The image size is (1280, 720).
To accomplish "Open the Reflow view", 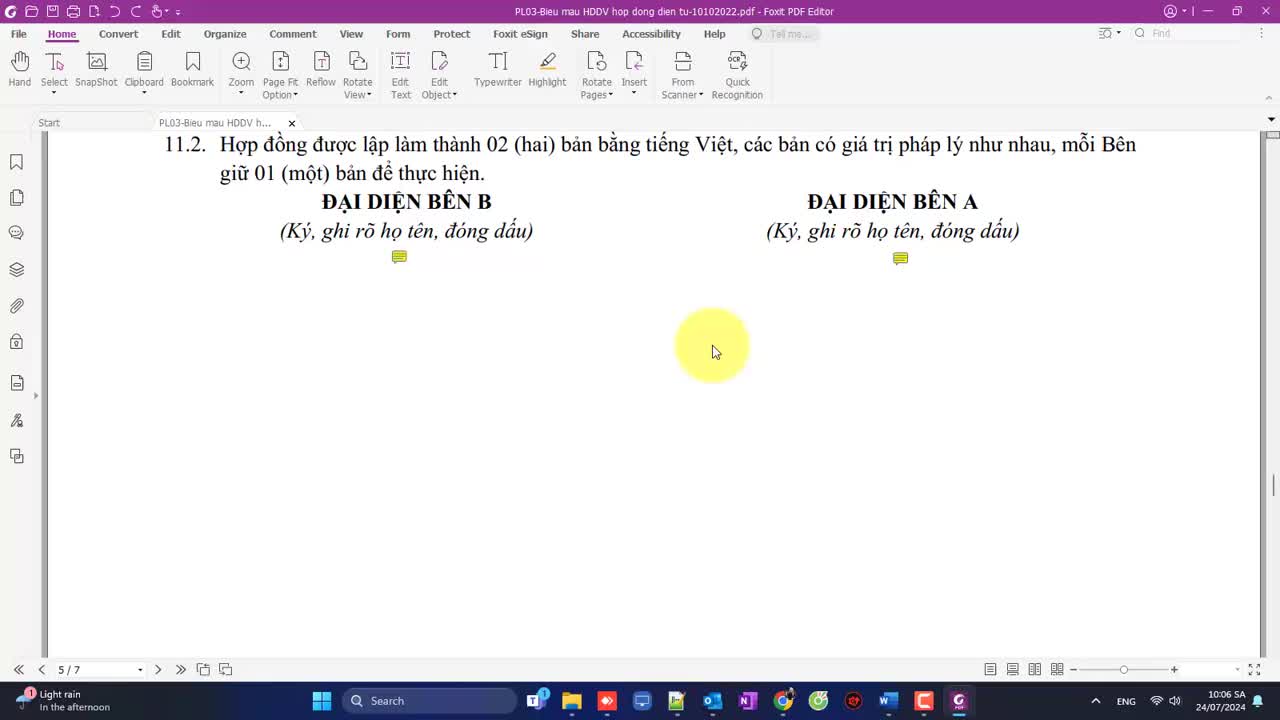I will click(321, 69).
